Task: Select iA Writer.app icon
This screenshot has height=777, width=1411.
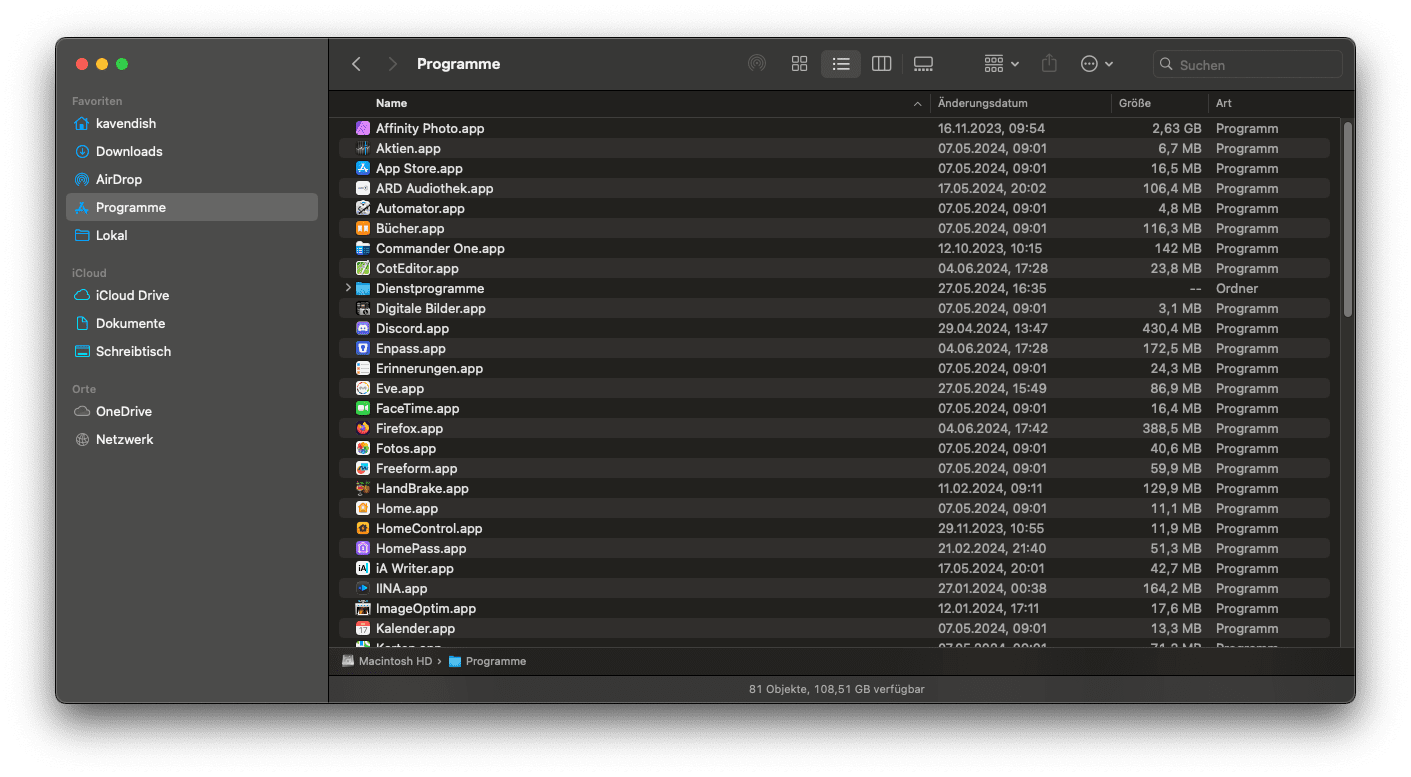Action: click(x=363, y=568)
